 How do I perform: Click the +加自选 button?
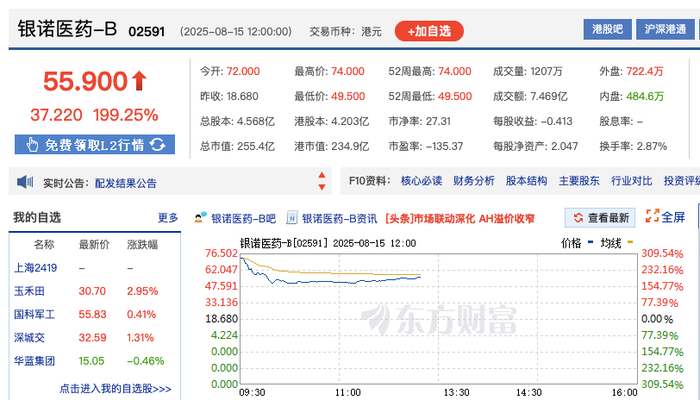click(x=429, y=31)
